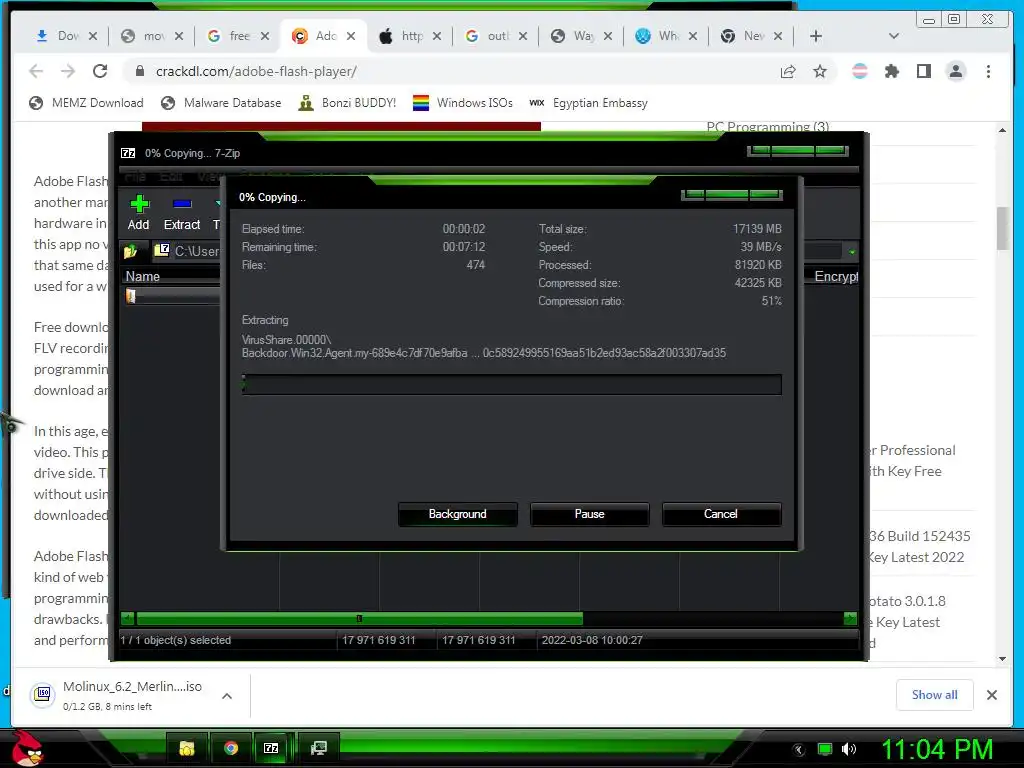
Task: Click the volume speaker tray icon
Action: coord(849,749)
